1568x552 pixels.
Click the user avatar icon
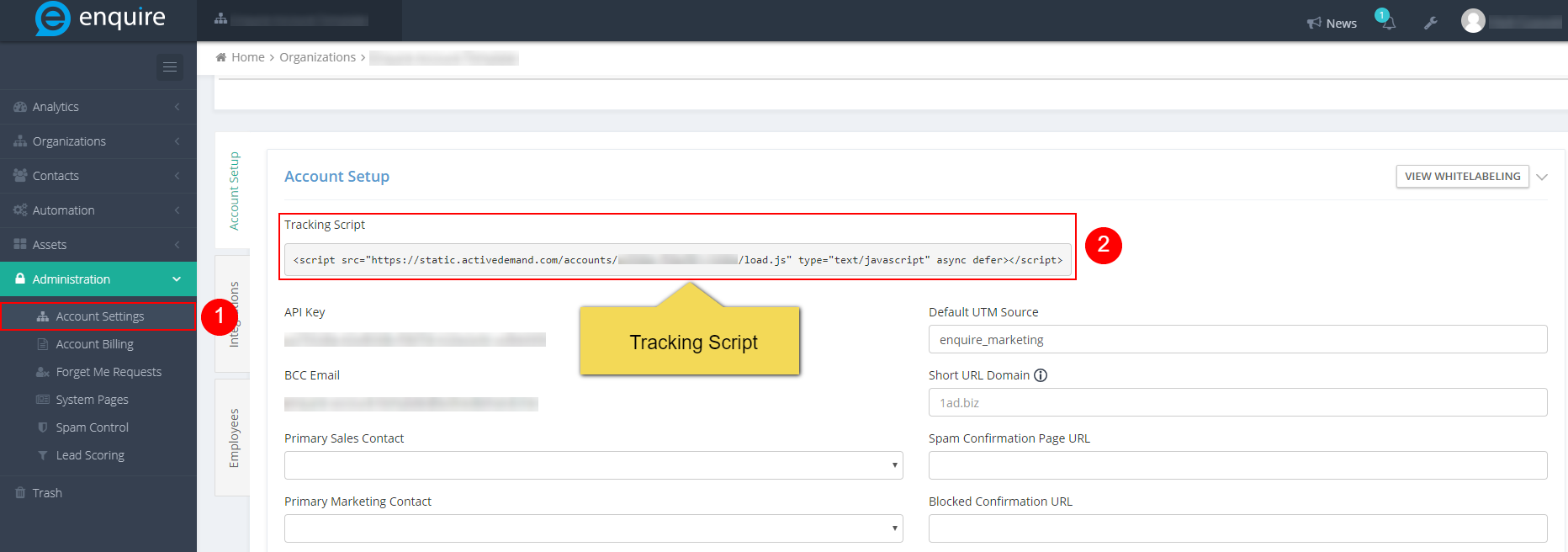(x=1473, y=21)
